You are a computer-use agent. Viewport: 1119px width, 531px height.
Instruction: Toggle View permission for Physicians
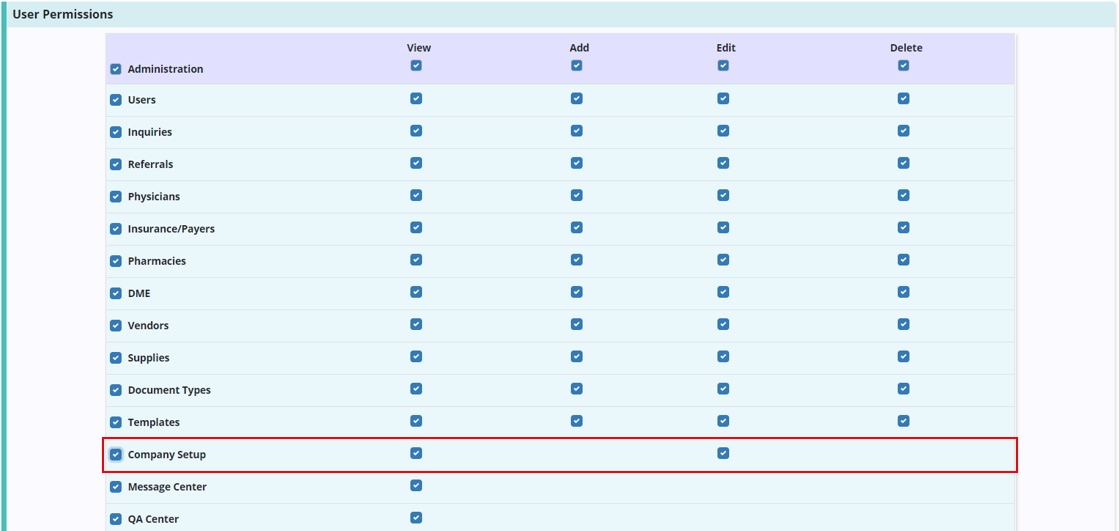(416, 195)
